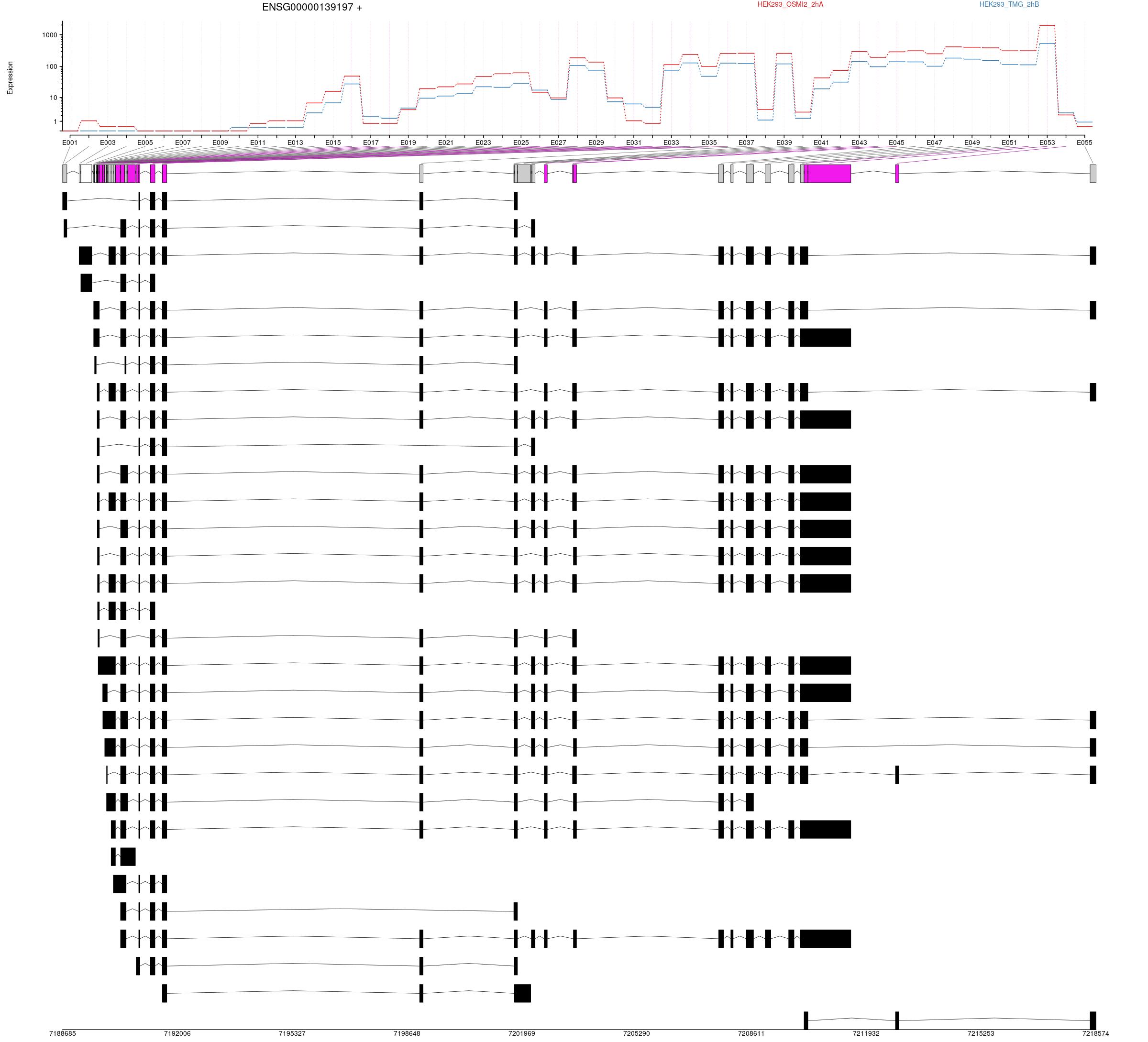Click genomic coordinate 7195327
1148x1042 pixels.
tap(292, 1033)
